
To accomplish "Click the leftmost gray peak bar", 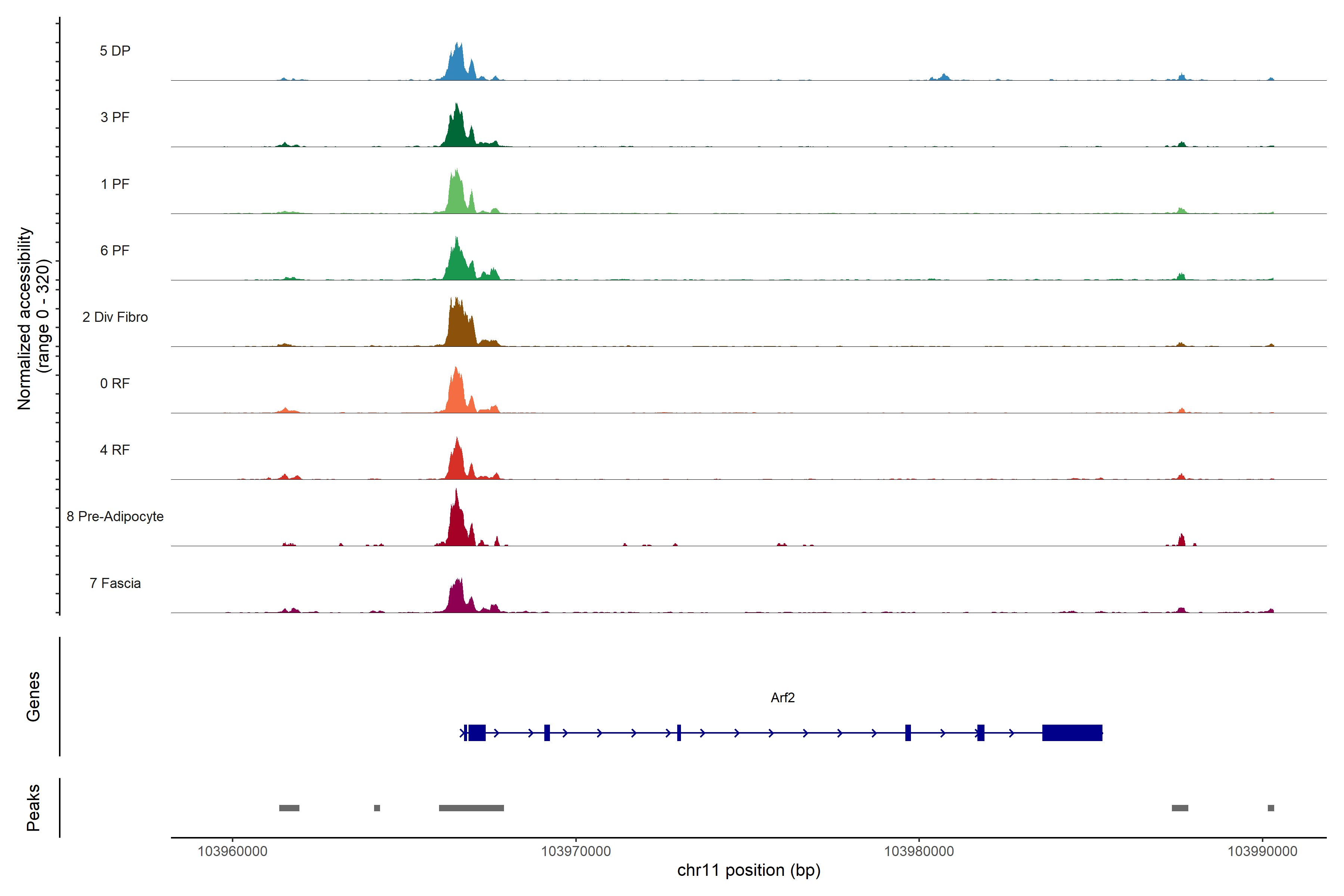I will [289, 808].
